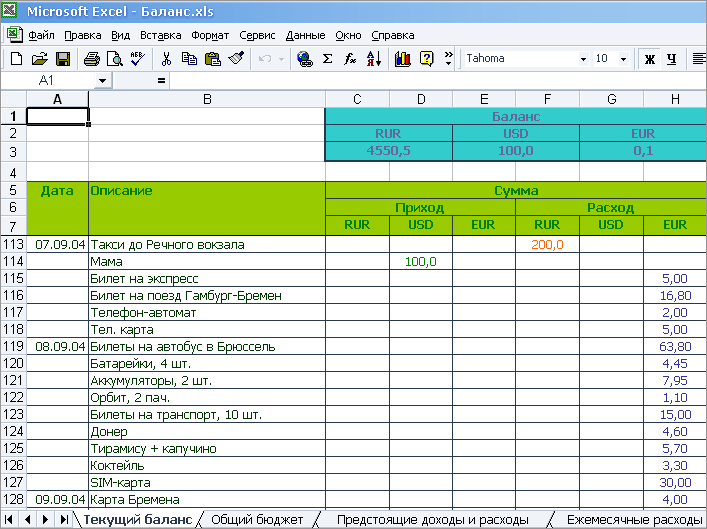Cut selection with the scissors icon

tap(166, 59)
